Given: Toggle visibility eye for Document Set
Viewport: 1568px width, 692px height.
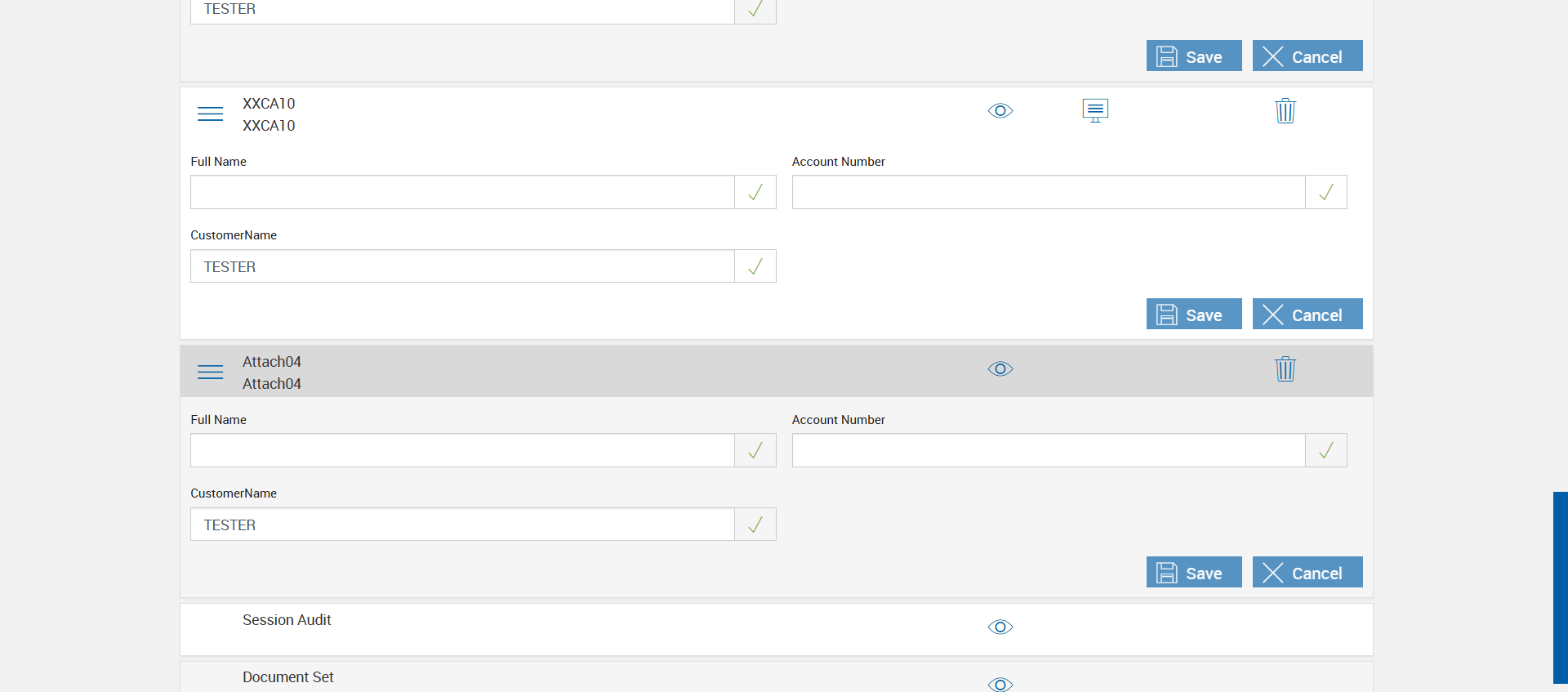Looking at the screenshot, I should pos(1000,683).
